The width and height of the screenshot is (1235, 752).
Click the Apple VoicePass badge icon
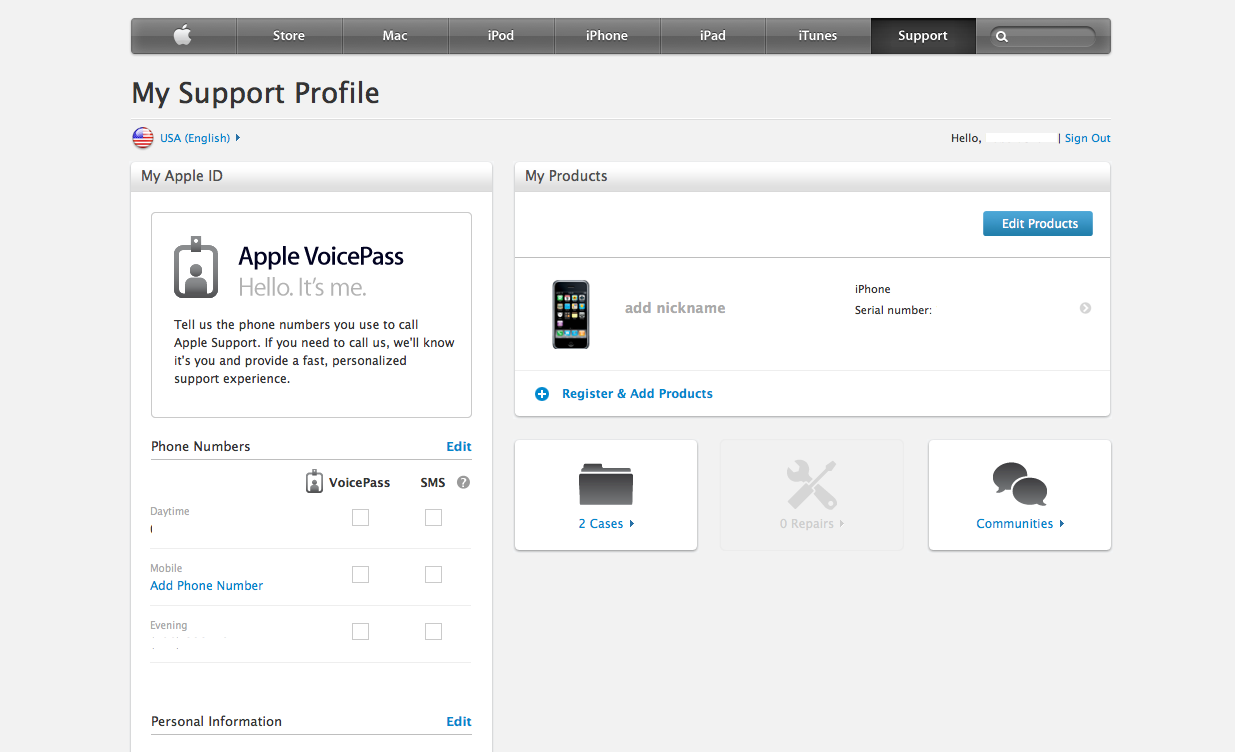[x=196, y=268]
